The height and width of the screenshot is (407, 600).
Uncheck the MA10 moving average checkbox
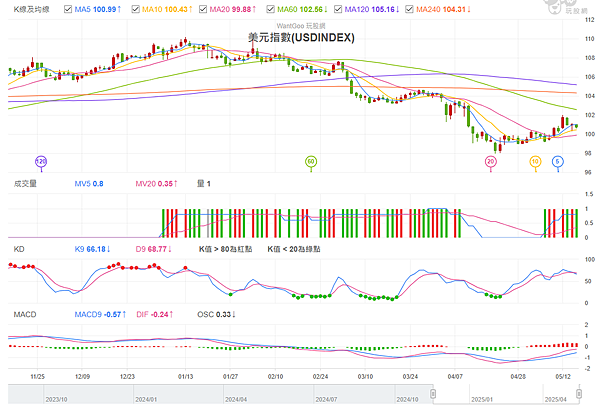tap(135, 9)
